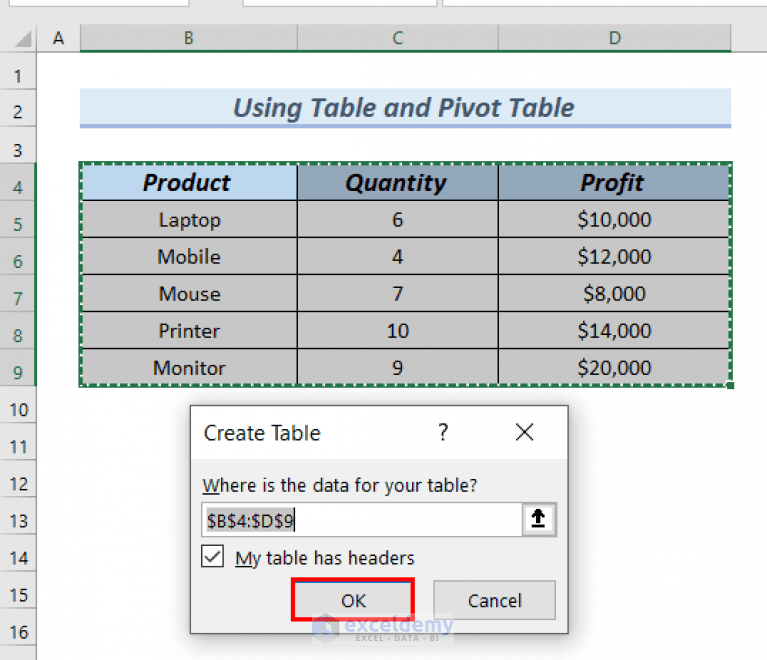Close the Create Table dialog
This screenshot has height=660, width=767.
pos(524,432)
